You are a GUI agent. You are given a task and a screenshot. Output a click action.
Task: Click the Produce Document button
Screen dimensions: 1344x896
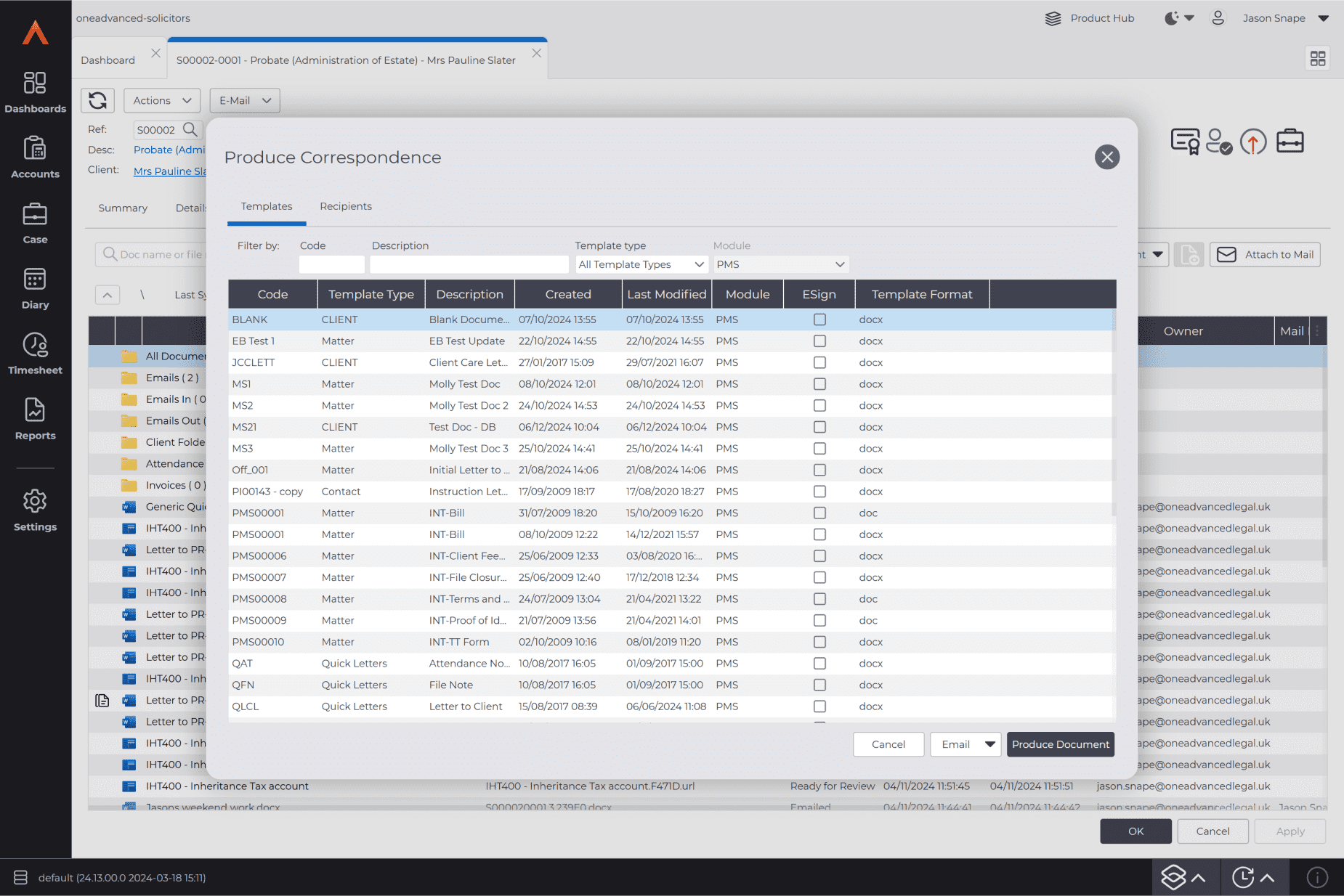pos(1060,744)
